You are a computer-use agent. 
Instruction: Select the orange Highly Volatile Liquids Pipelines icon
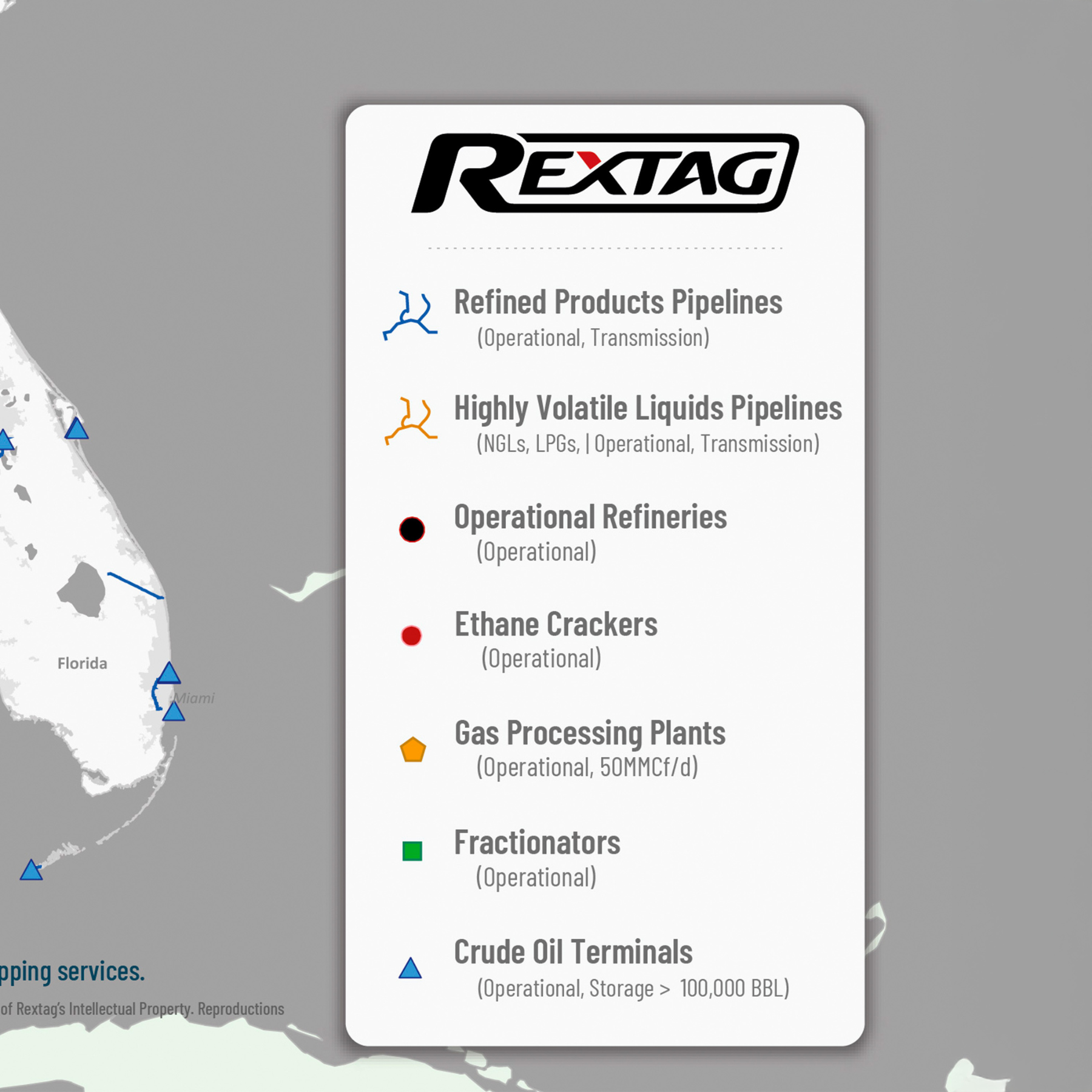(411, 421)
